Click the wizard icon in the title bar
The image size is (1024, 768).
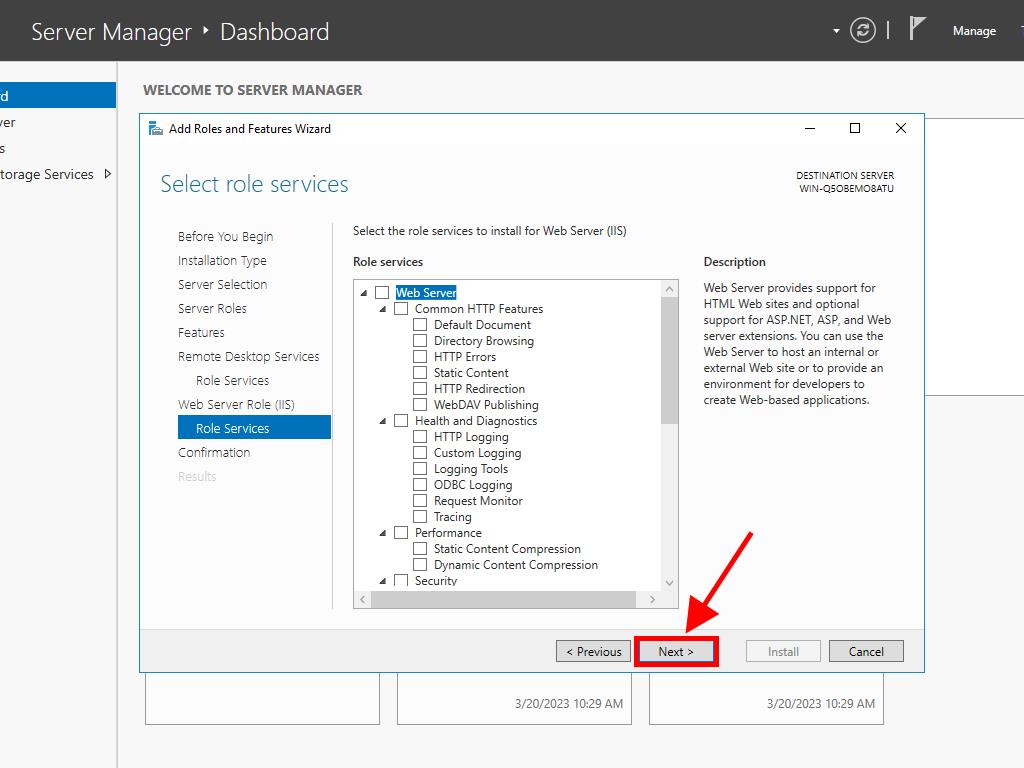(x=155, y=128)
